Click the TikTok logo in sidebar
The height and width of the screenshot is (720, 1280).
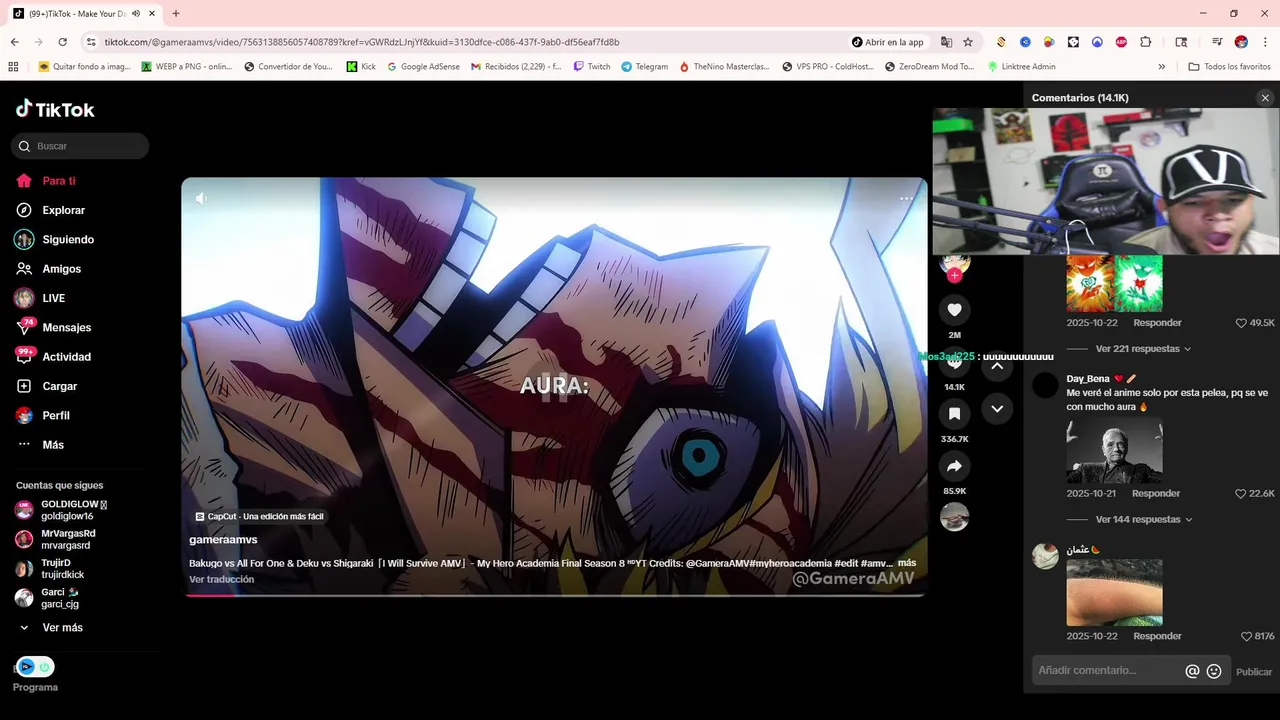(x=55, y=109)
